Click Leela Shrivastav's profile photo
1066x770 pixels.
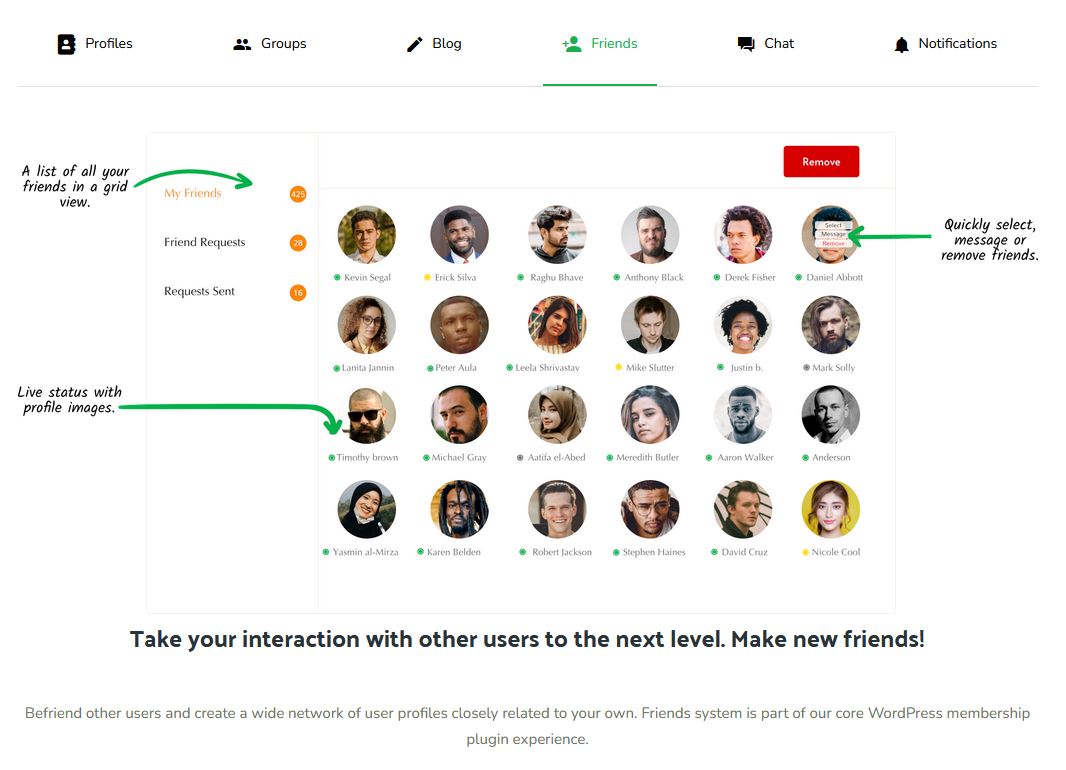557,325
